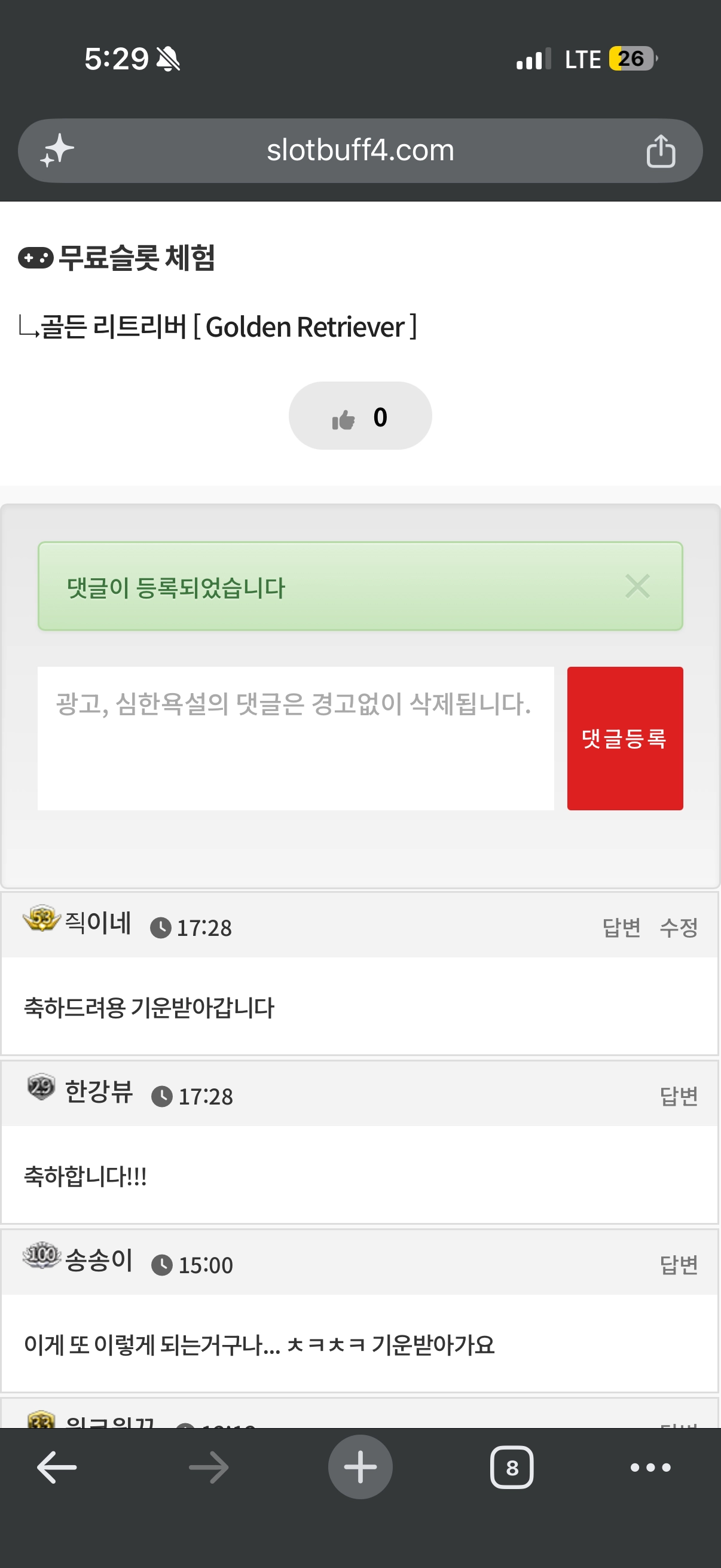Click 답변 on 직이네's comment
The height and width of the screenshot is (1568, 721).
[621, 927]
